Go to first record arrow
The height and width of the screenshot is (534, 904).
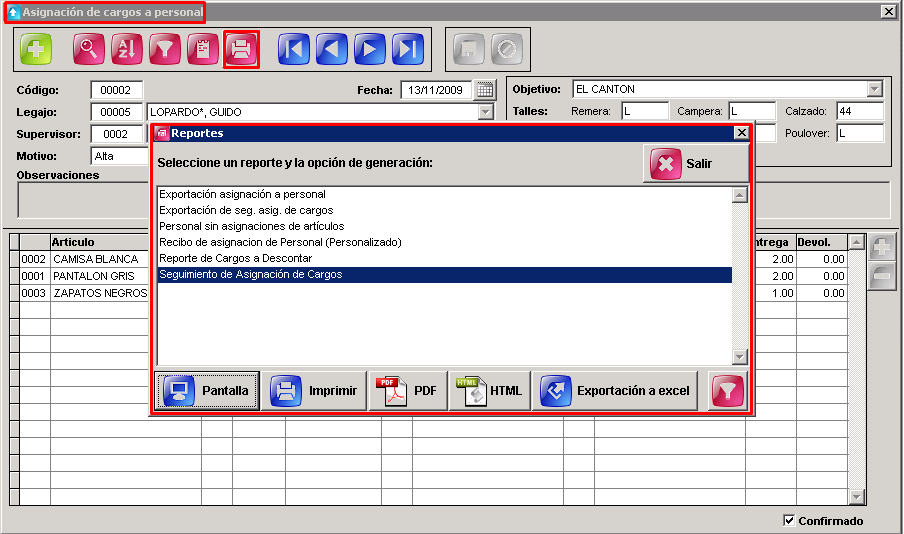point(294,49)
